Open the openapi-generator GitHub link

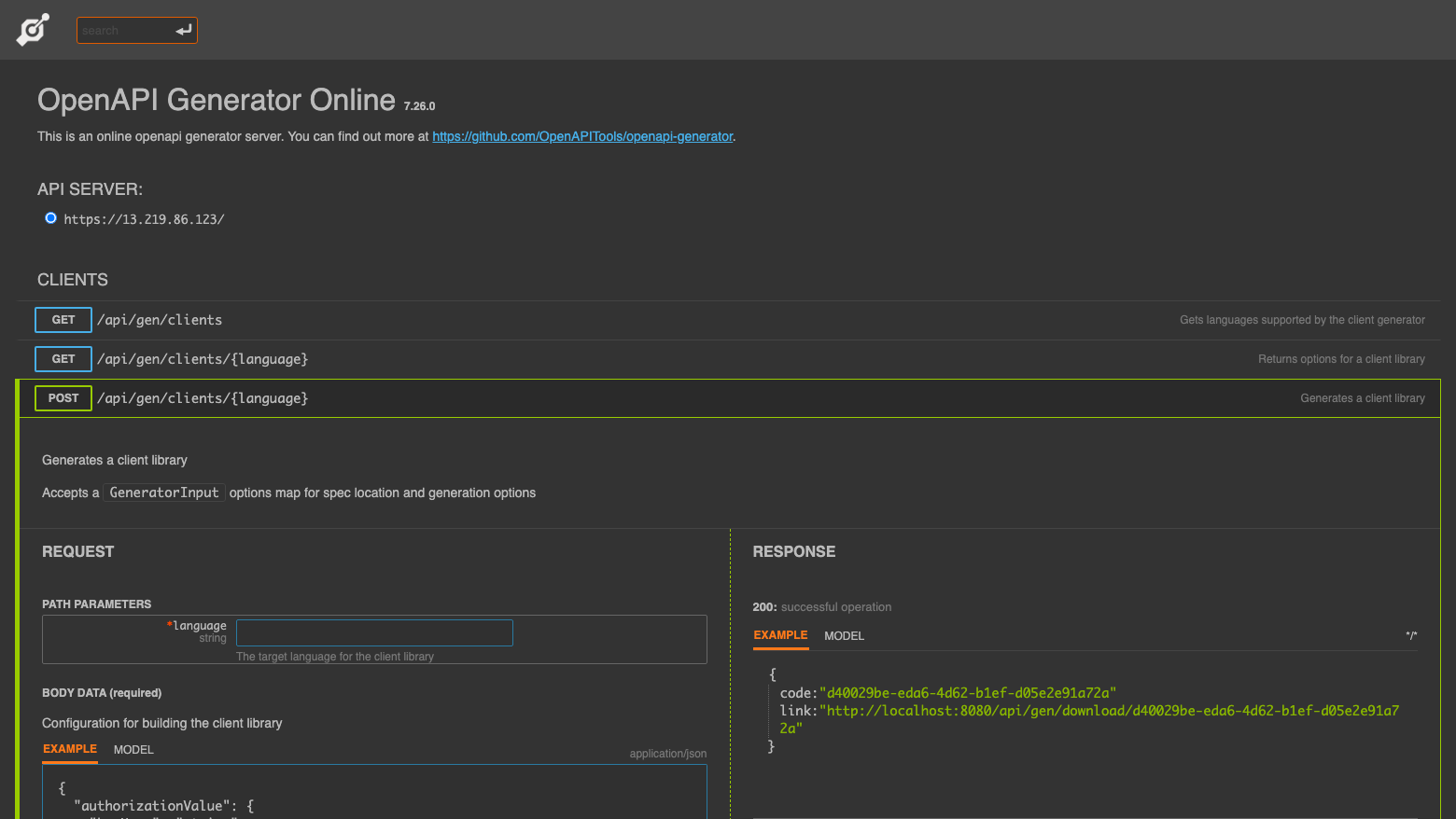coord(582,136)
